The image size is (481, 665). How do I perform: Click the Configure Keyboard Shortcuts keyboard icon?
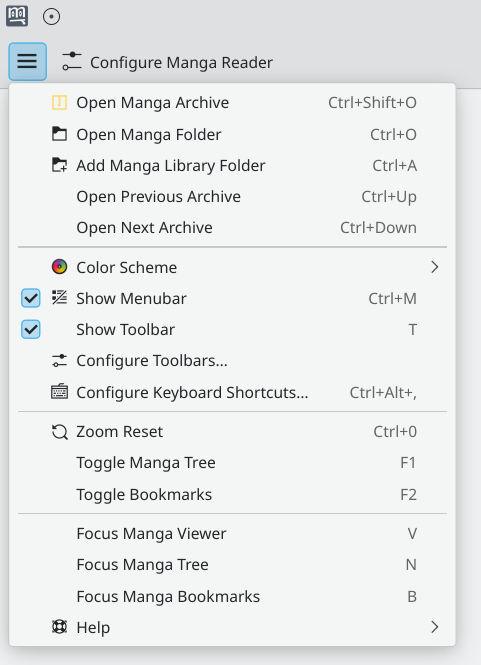(59, 392)
